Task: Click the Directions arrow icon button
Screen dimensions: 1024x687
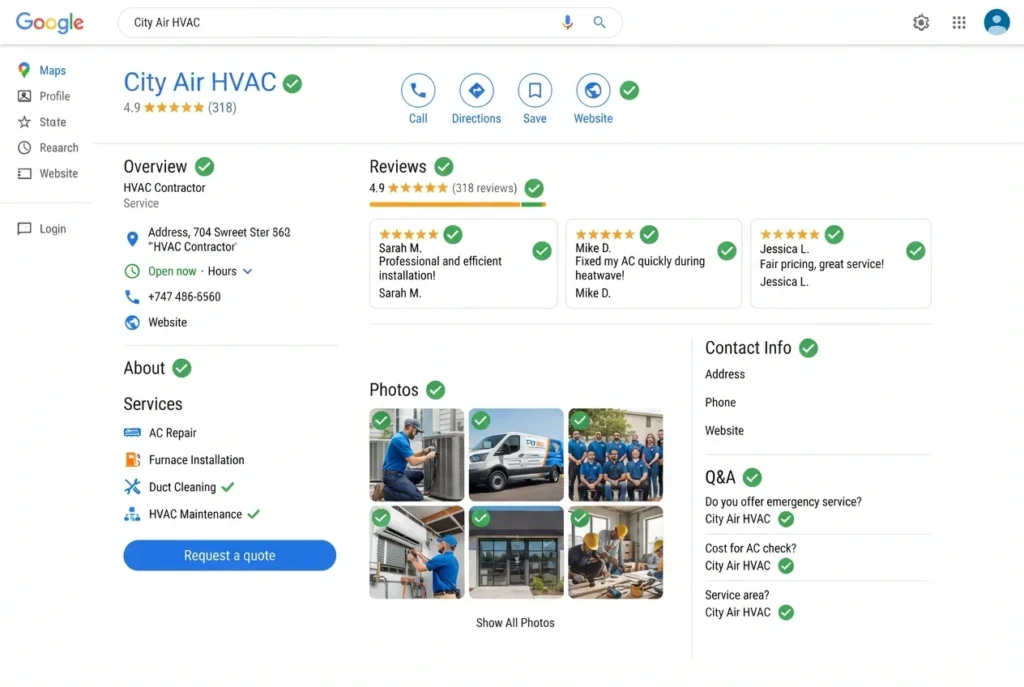Action: coord(476,90)
